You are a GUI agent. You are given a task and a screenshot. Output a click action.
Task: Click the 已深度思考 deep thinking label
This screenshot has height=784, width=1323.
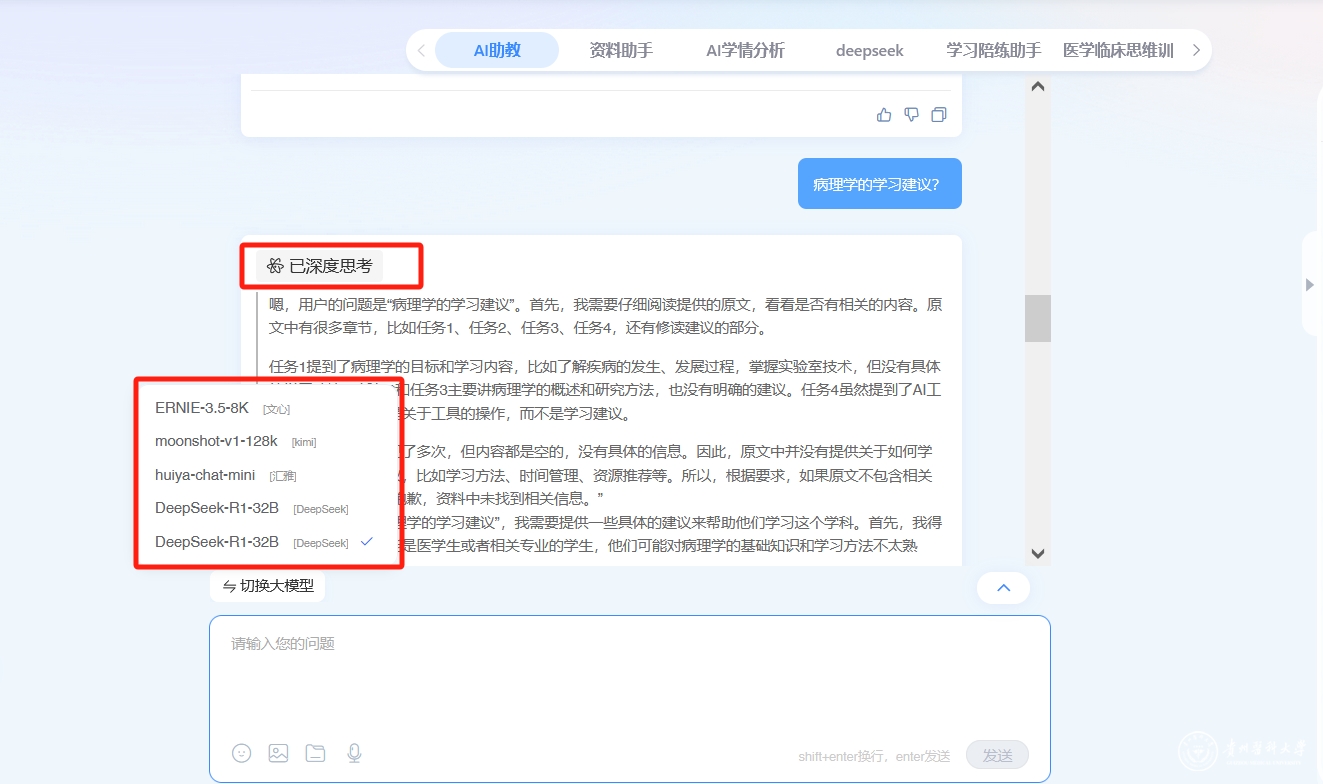tap(320, 266)
